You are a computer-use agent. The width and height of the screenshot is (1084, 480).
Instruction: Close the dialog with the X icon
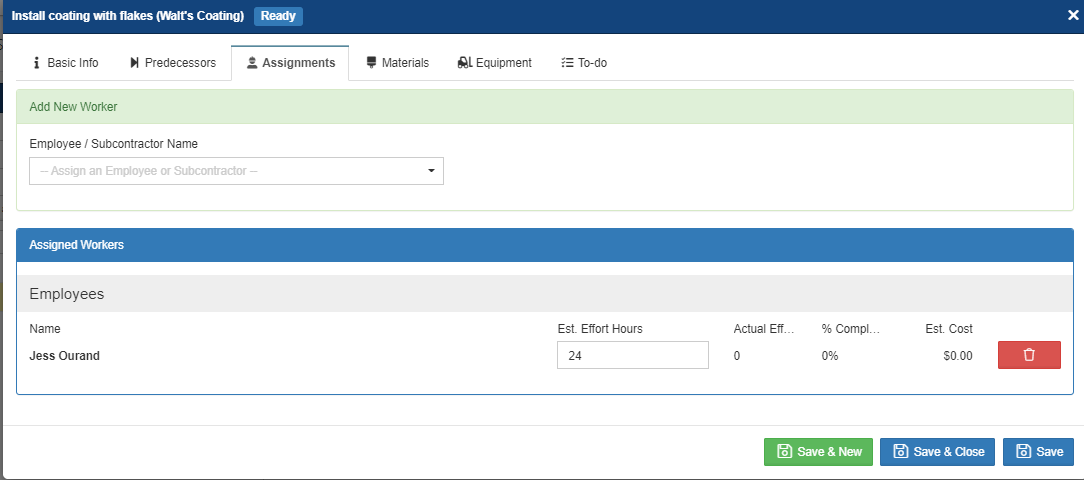[1073, 16]
